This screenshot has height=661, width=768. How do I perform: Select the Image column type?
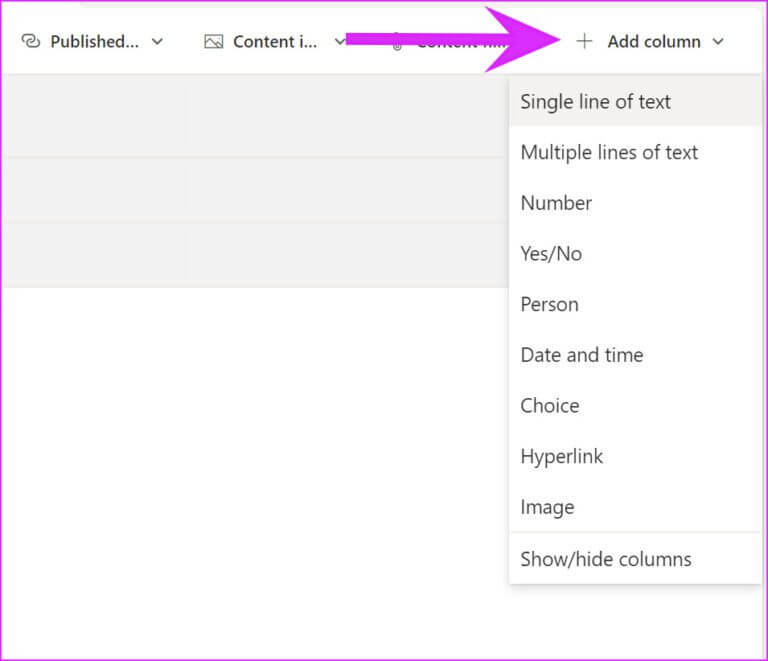point(635,507)
